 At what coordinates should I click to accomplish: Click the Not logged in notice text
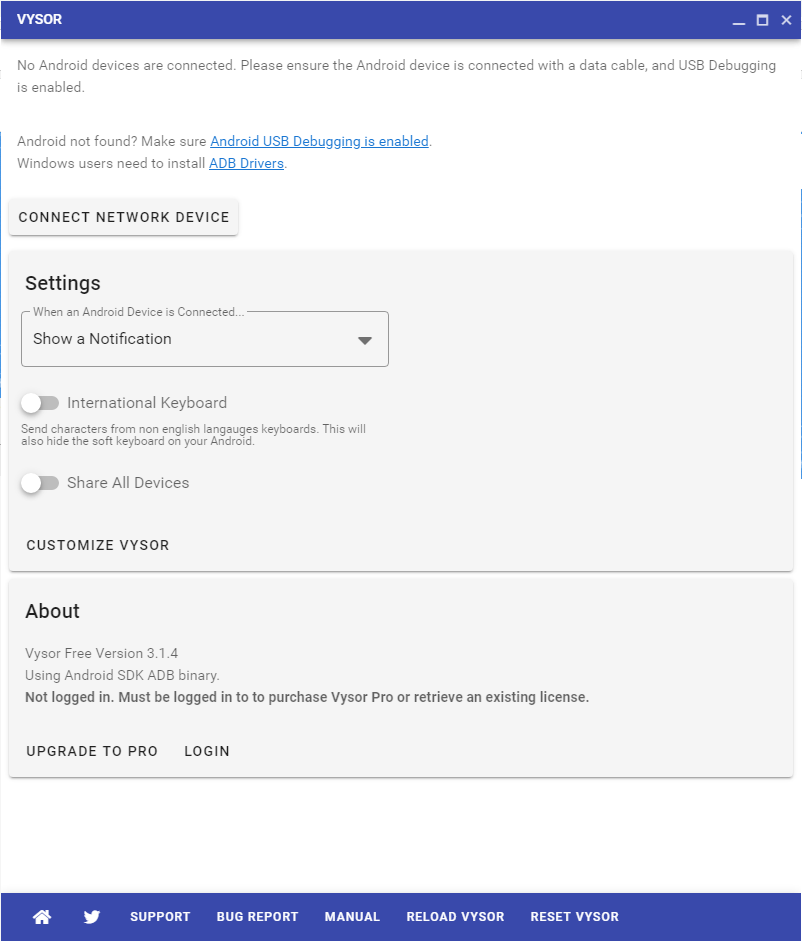pyautogui.click(x=307, y=697)
